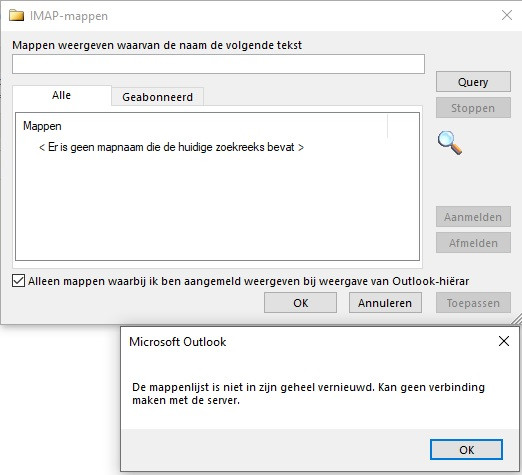Screen dimensions: 522x475
Task: Click the Toepassen button
Action: (x=473, y=303)
